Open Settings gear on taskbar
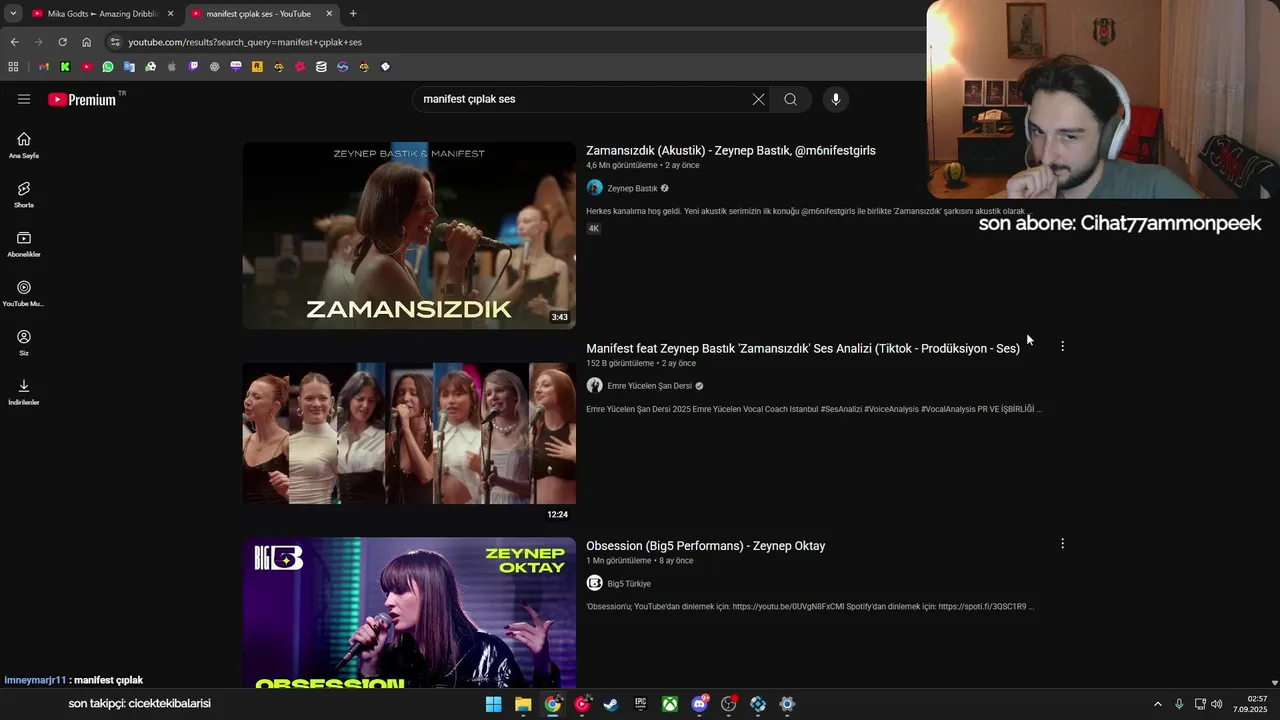The width and height of the screenshot is (1280, 720). pyautogui.click(x=787, y=704)
